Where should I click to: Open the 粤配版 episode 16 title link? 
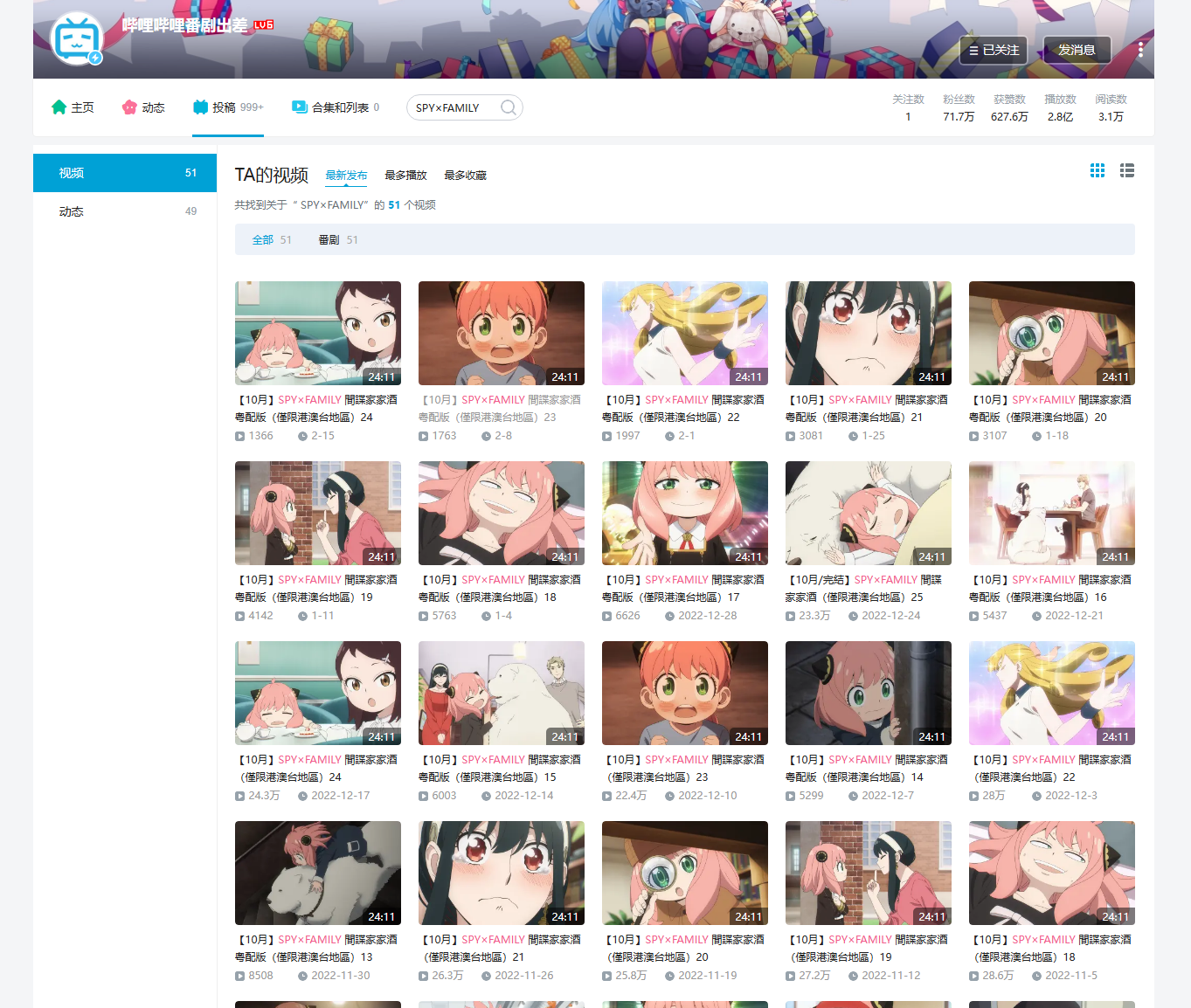tap(1052, 589)
